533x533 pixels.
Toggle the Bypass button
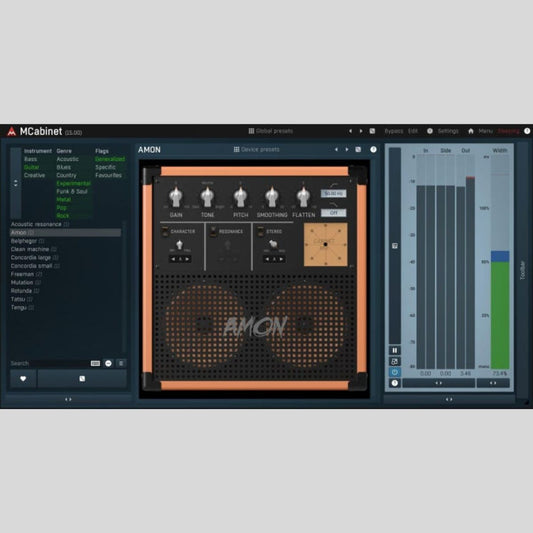pyautogui.click(x=394, y=131)
